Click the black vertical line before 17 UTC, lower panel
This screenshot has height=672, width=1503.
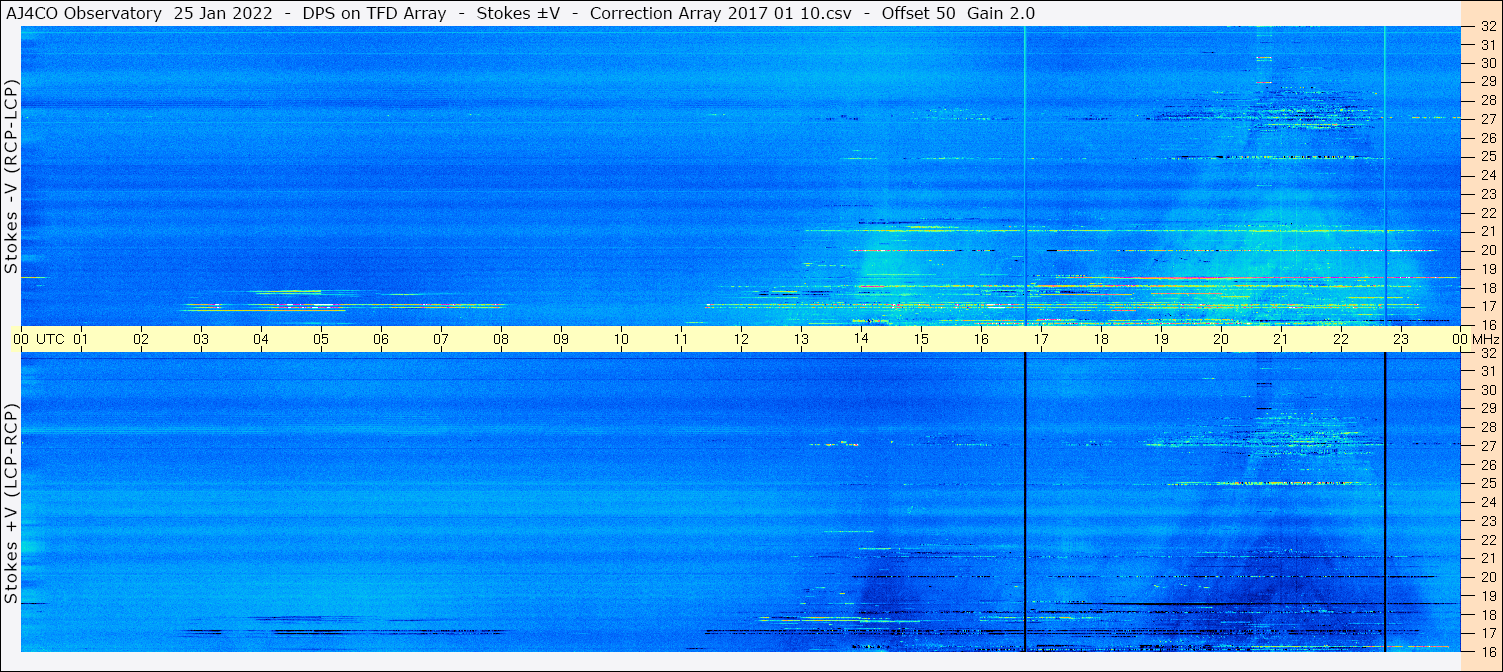[1025, 502]
